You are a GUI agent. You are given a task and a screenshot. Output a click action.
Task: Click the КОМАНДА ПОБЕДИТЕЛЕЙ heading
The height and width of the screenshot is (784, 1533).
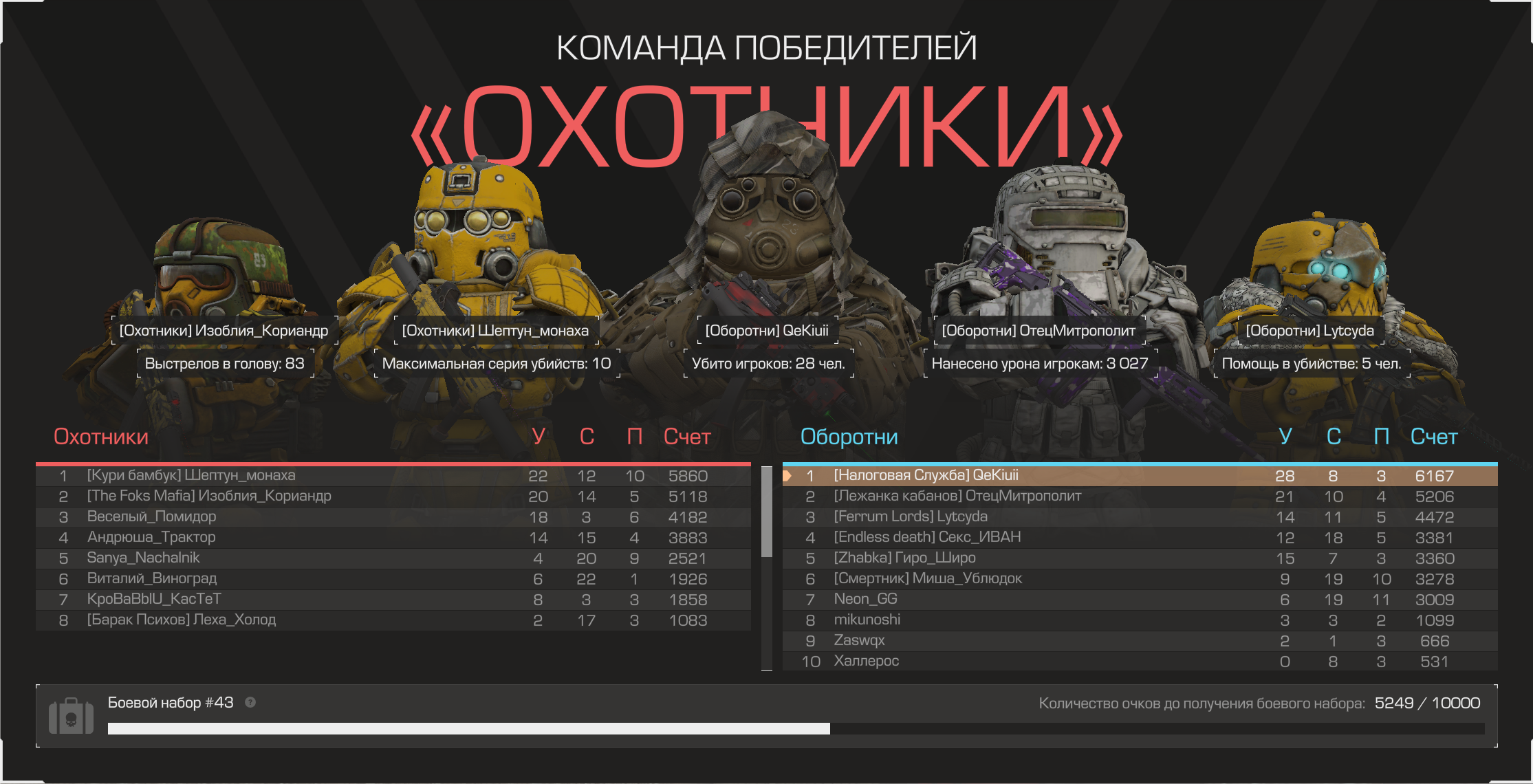point(766,48)
